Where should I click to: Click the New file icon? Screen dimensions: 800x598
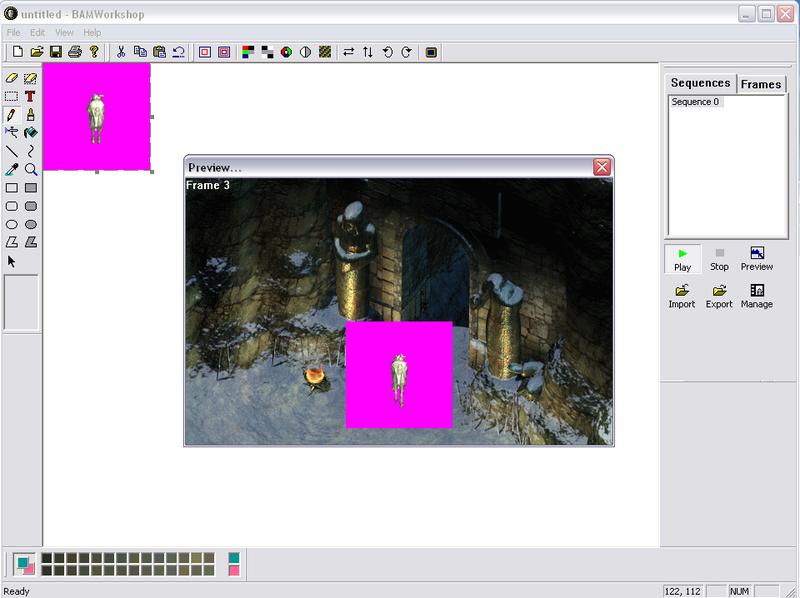point(18,52)
